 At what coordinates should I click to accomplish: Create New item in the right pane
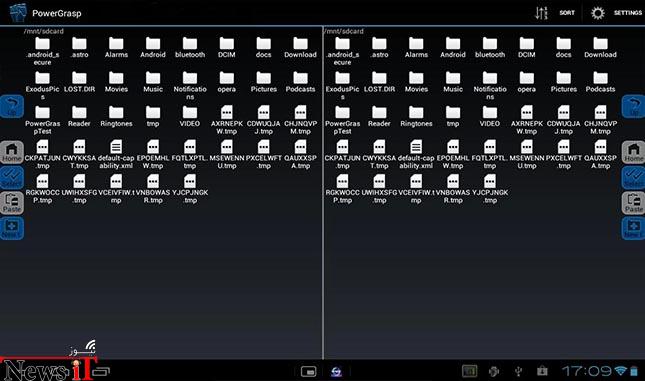pyautogui.click(x=633, y=228)
